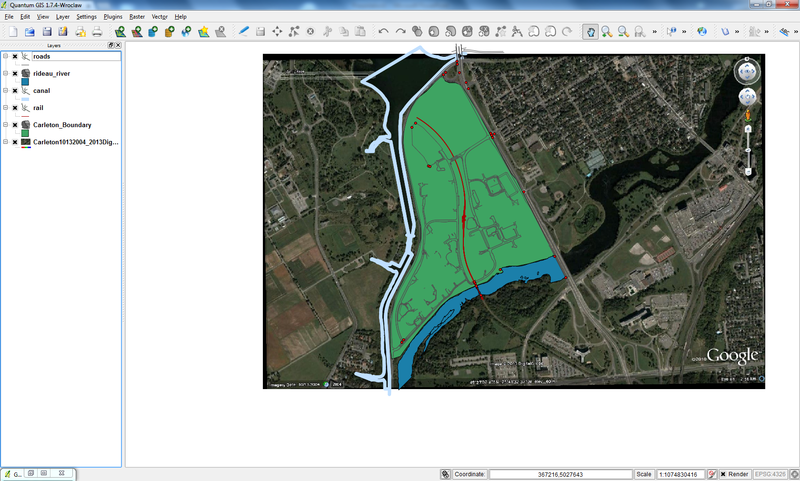Image resolution: width=800 pixels, height=481 pixels.
Task: Open the Plugins menu
Action: pyautogui.click(x=114, y=17)
